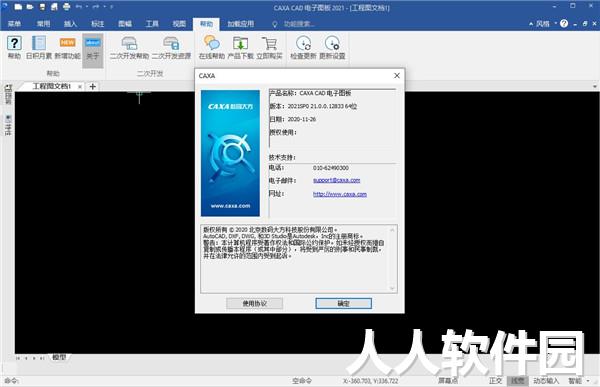Expand the undo history dropdown arrow
600x387 pixels.
tap(87, 7)
